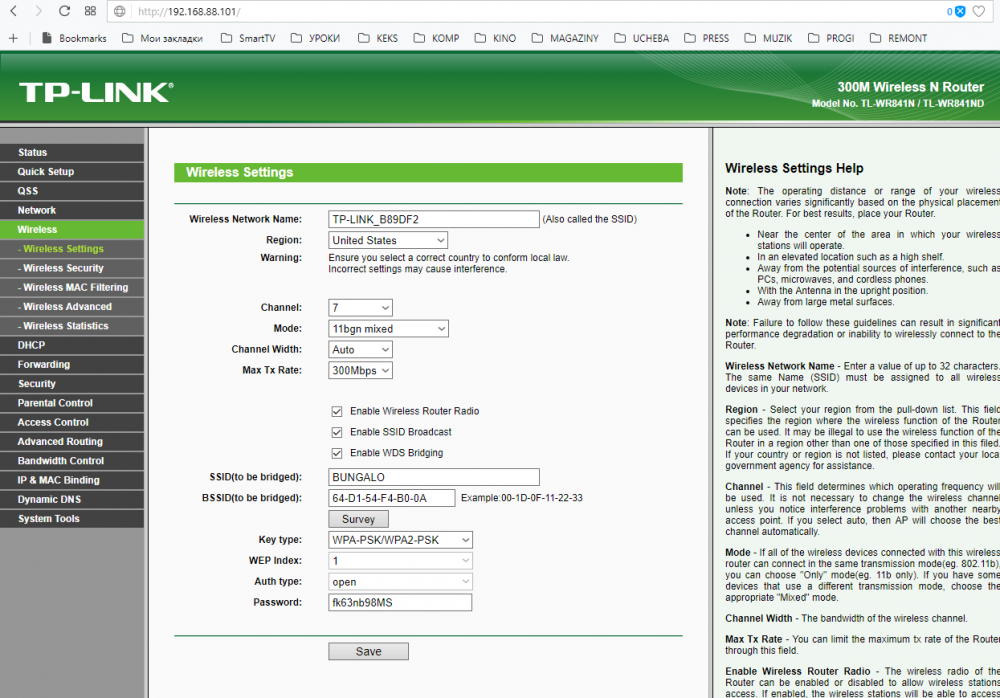The width and height of the screenshot is (1000, 698).
Task: Open Wireless Security in the sidebar
Action: [63, 268]
